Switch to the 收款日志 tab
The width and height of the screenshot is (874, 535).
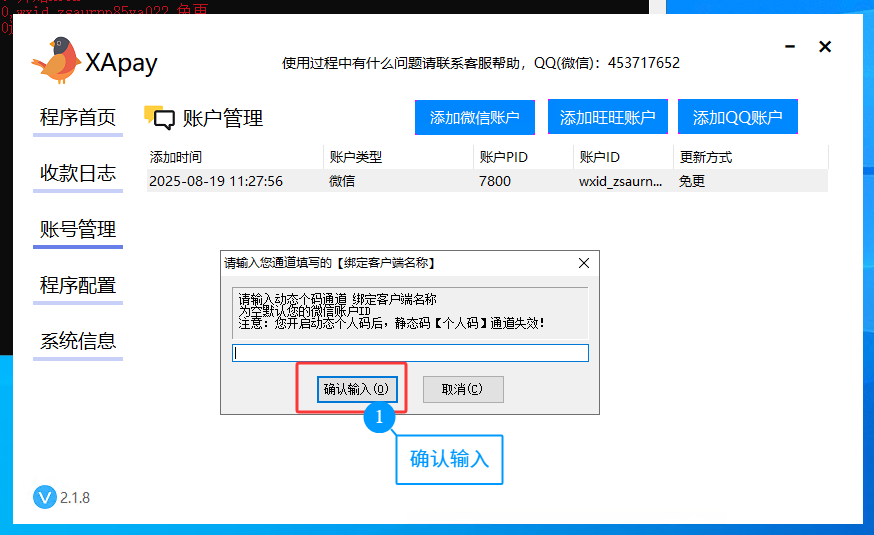coord(78,174)
